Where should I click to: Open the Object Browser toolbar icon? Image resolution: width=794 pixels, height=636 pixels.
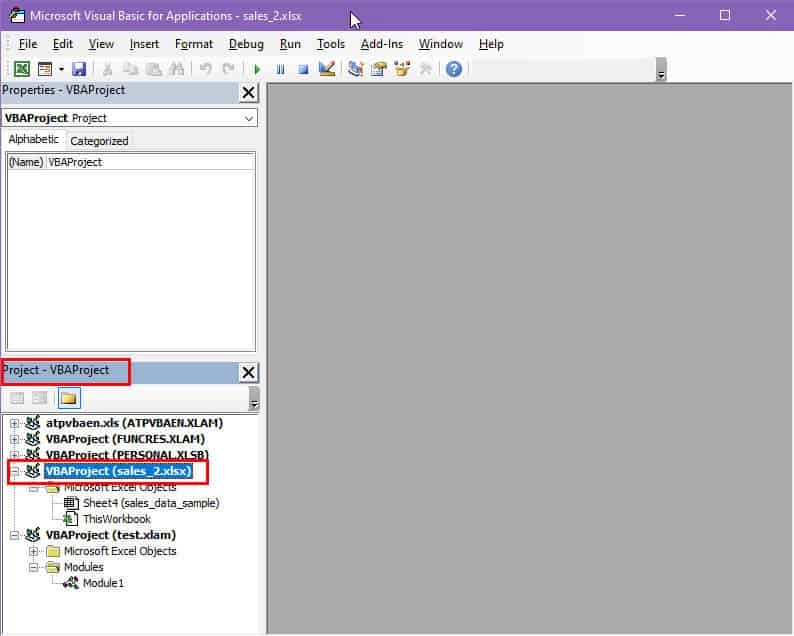click(402, 69)
